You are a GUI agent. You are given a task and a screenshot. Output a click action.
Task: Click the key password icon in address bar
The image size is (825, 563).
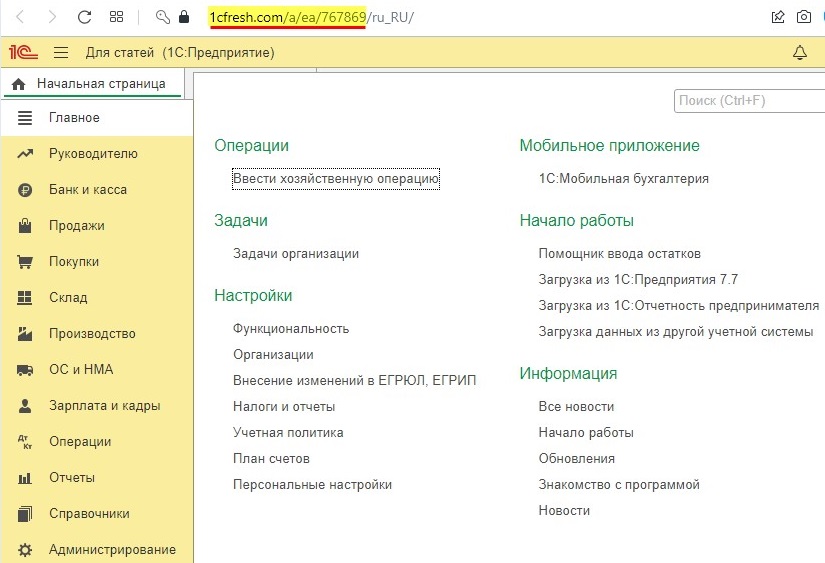(x=163, y=17)
